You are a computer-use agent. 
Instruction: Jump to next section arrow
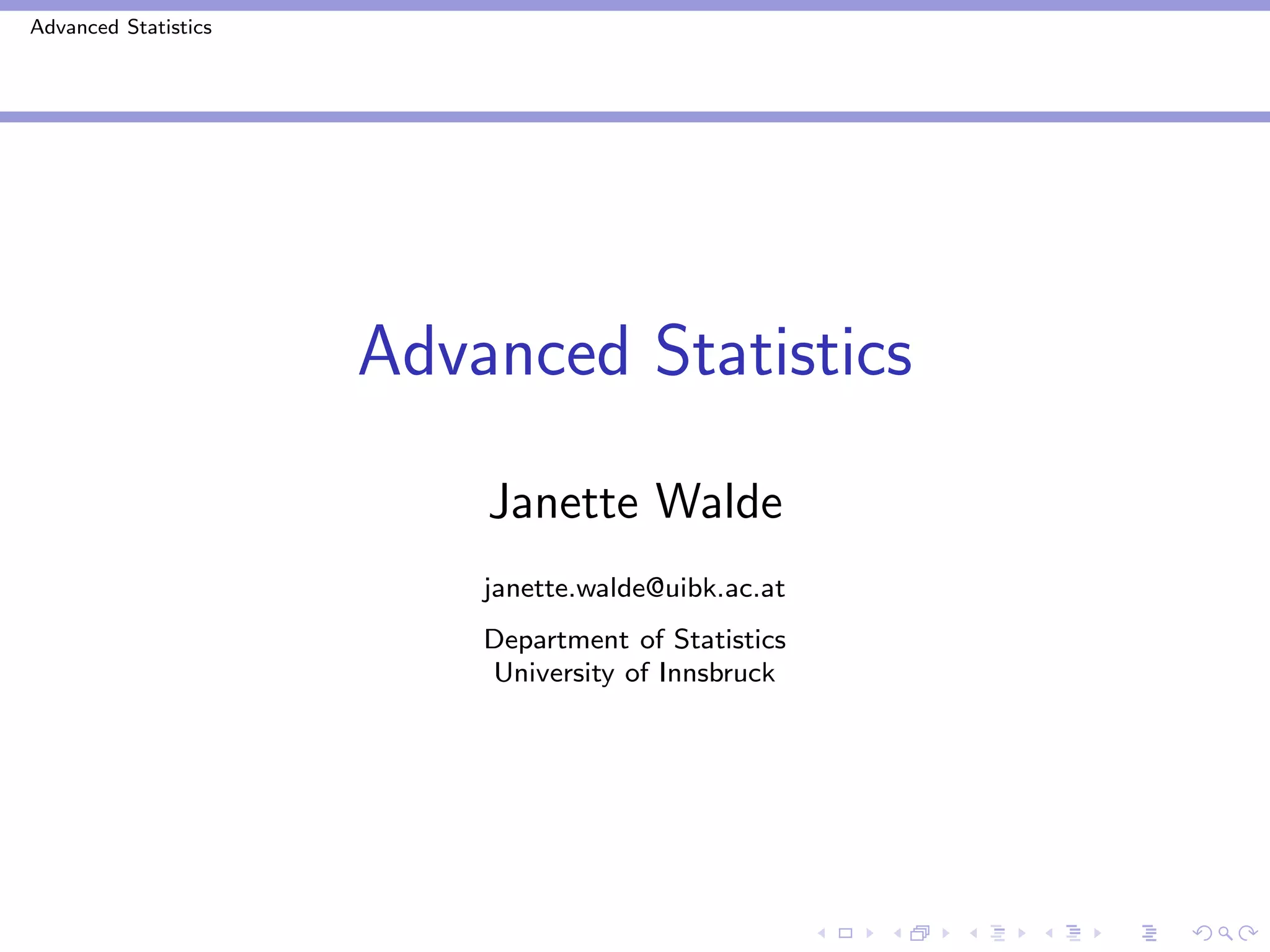[x=1098, y=933]
